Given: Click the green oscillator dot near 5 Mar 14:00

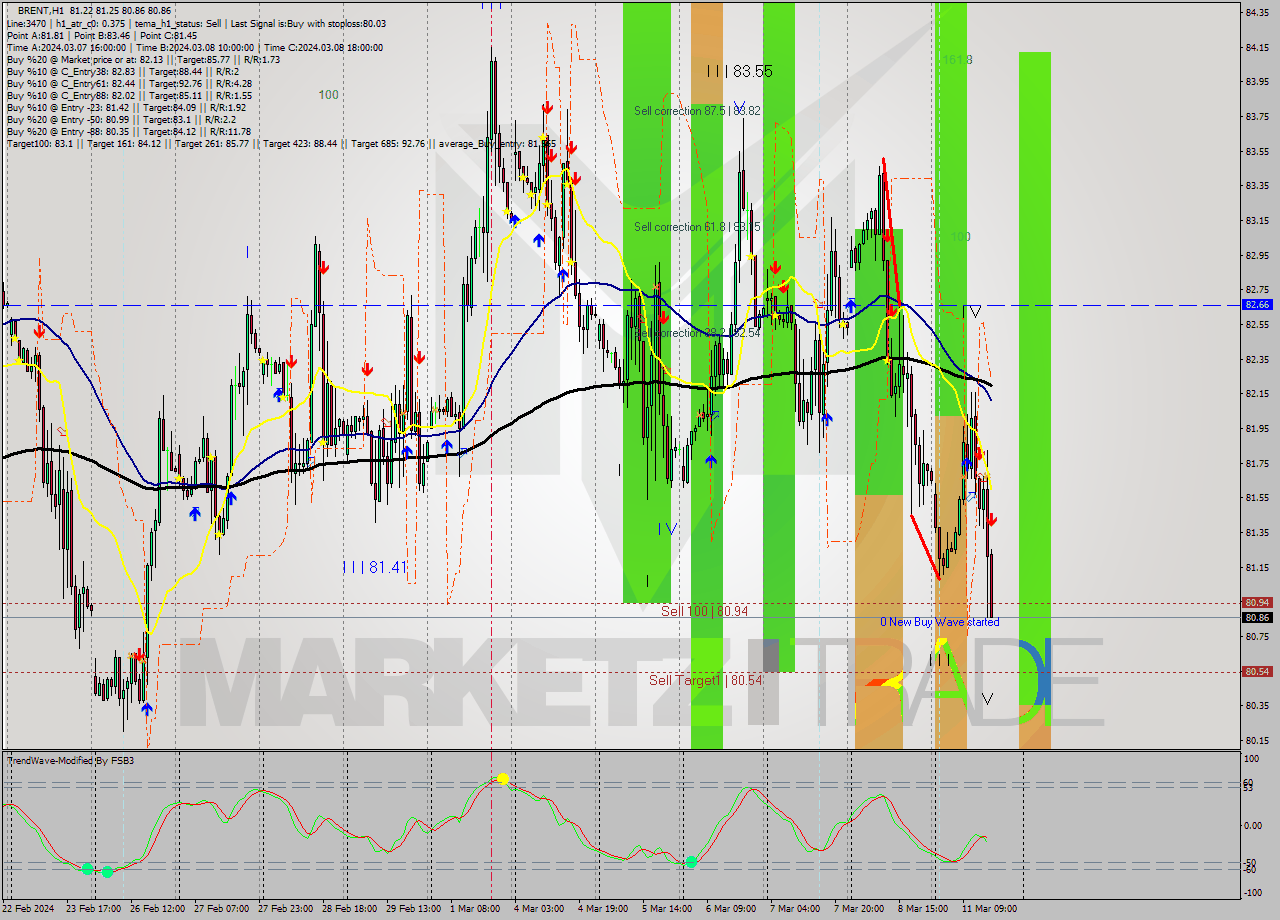Looking at the screenshot, I should pos(691,861).
